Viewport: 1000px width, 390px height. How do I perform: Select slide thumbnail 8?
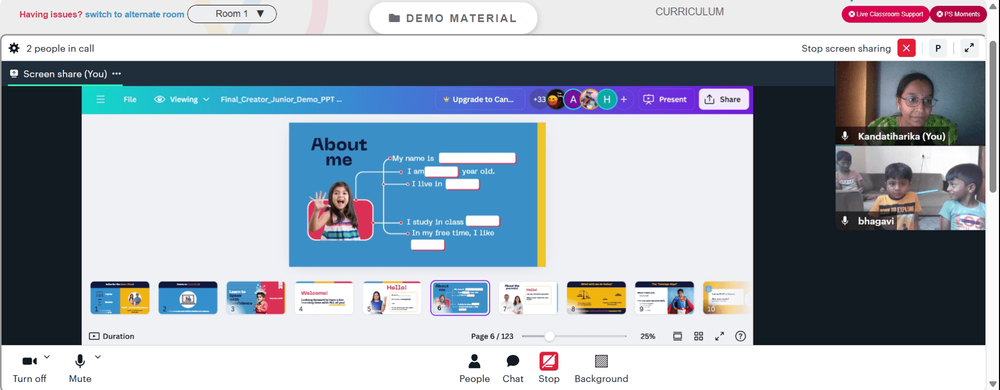point(596,298)
